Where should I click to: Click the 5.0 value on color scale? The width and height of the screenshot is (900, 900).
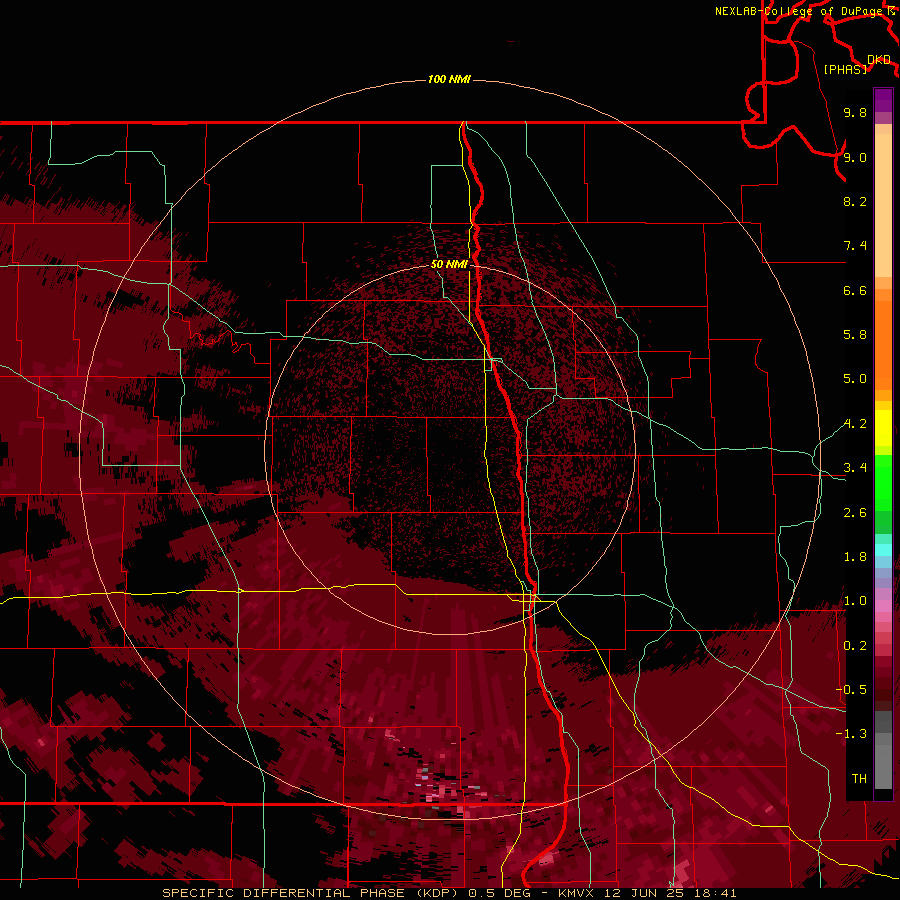coord(855,379)
